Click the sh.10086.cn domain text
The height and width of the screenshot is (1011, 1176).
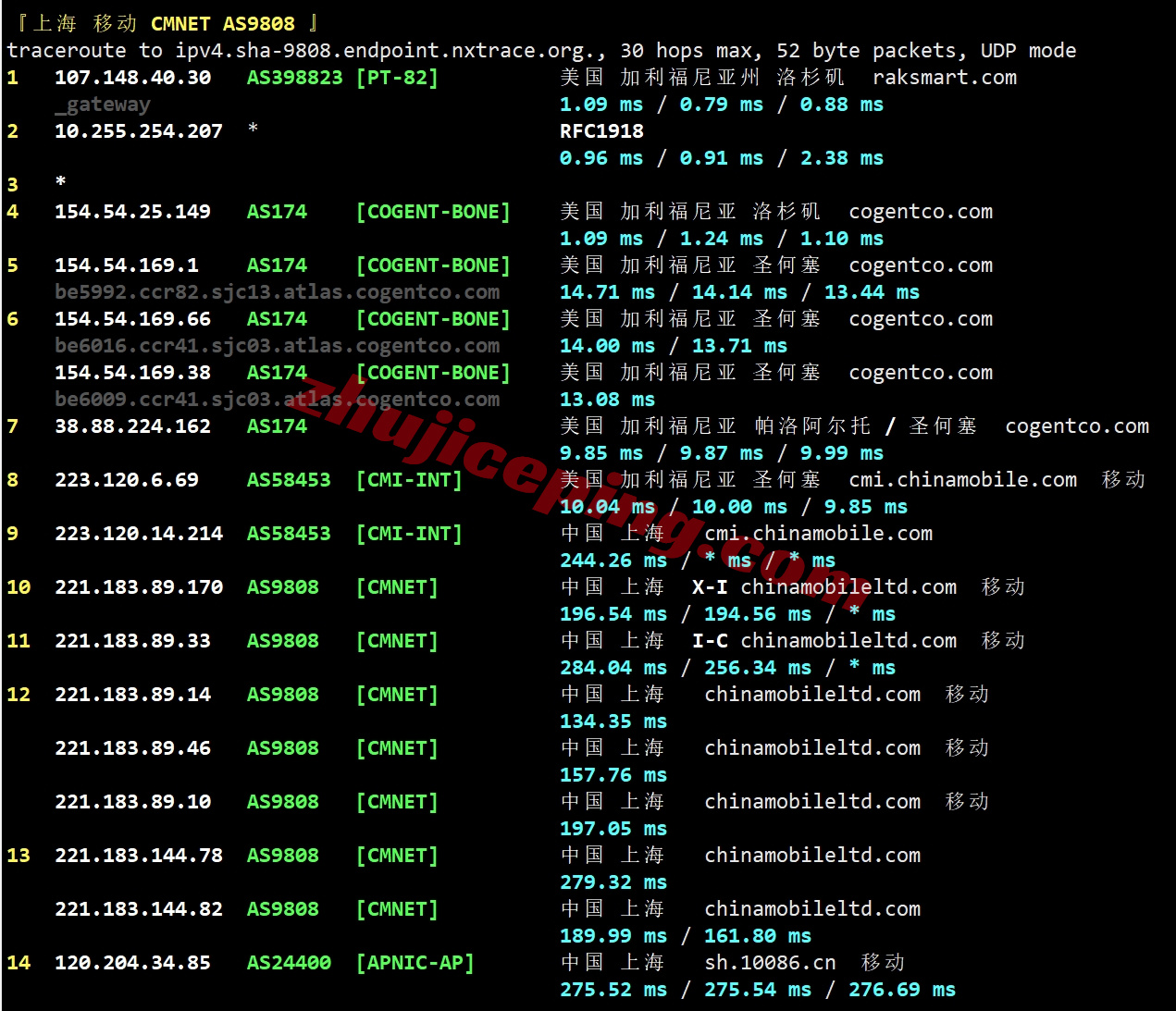[x=770, y=963]
